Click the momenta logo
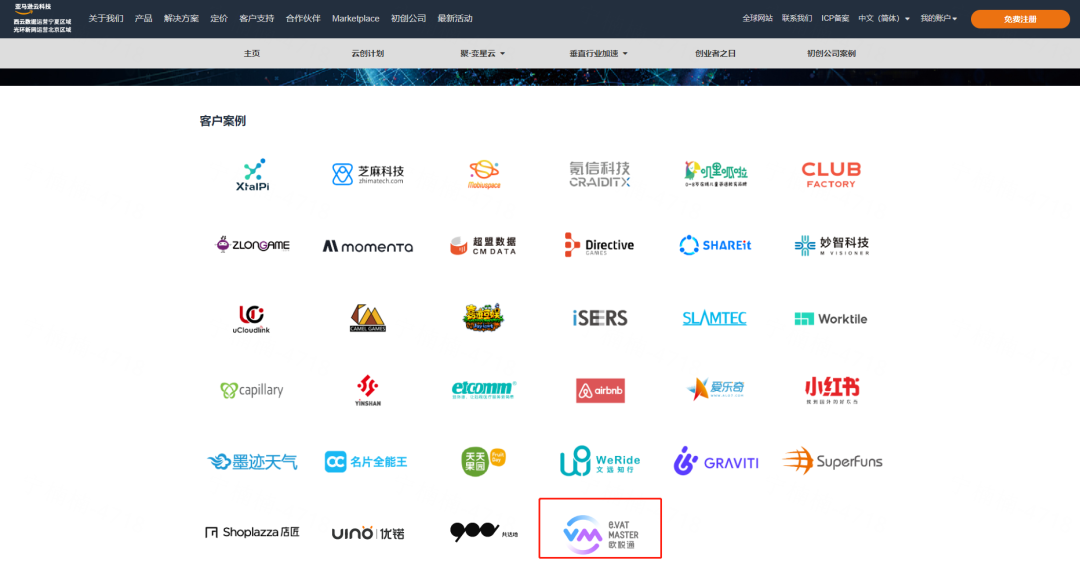This screenshot has width=1080, height=561. coord(368,246)
